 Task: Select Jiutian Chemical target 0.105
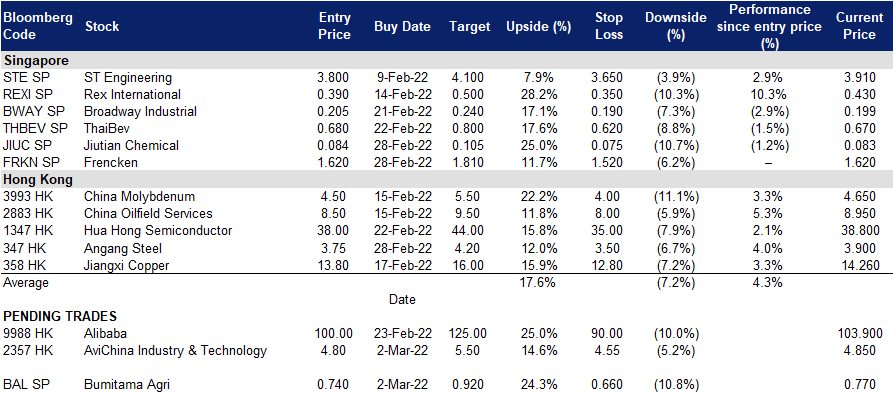pyautogui.click(x=469, y=146)
